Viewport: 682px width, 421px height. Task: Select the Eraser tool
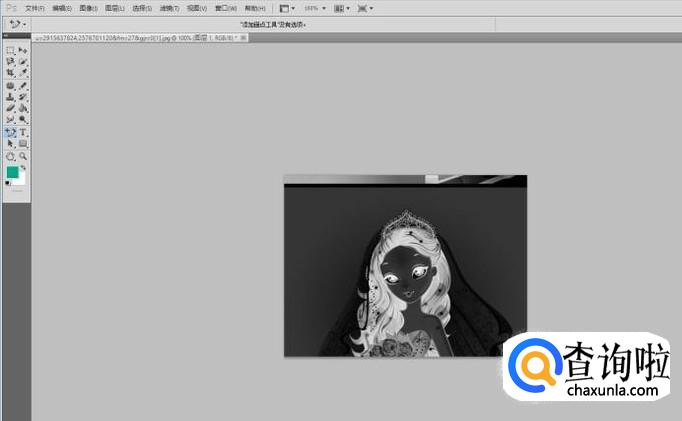tap(10, 108)
